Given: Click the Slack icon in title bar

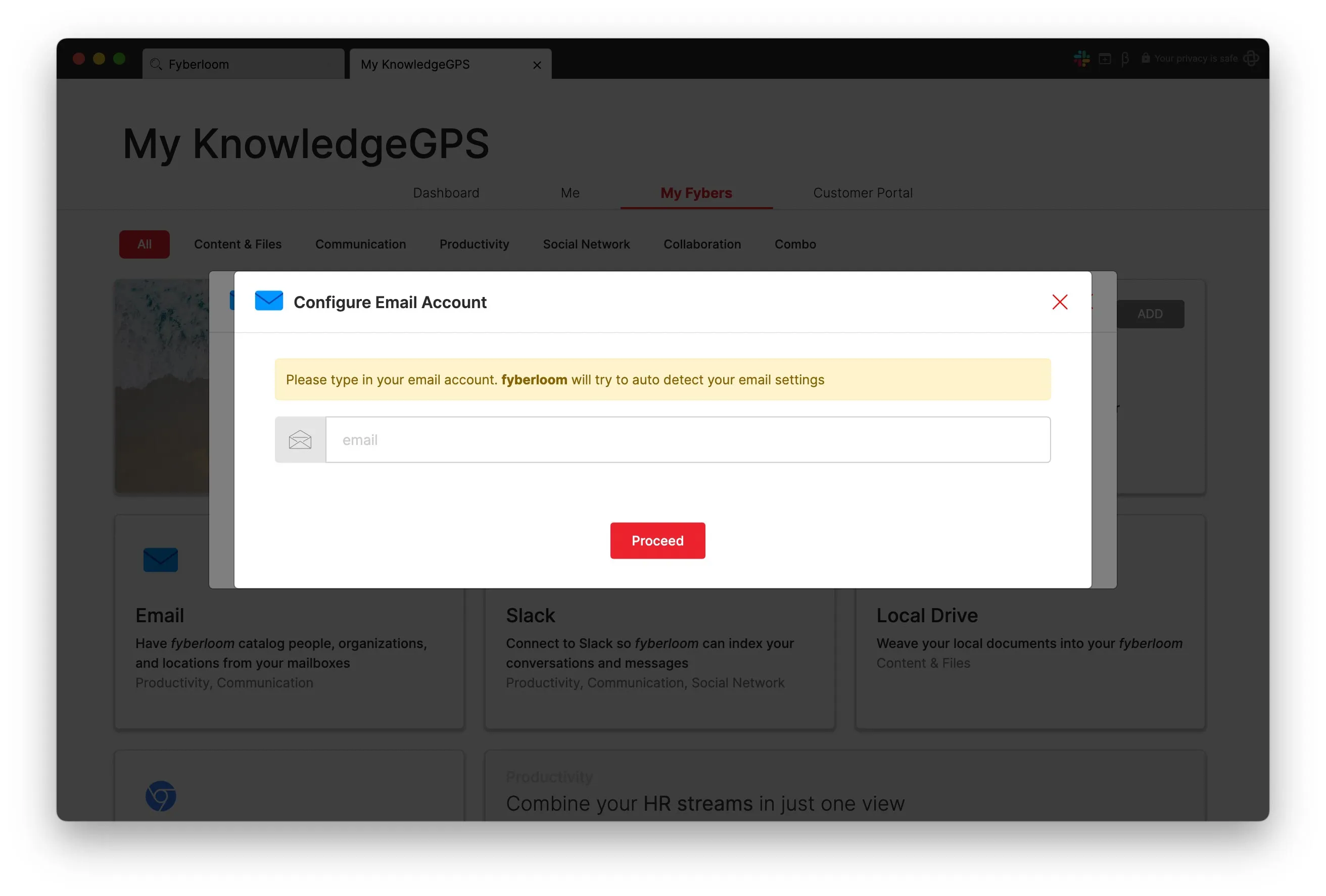Looking at the screenshot, I should pyautogui.click(x=1081, y=58).
